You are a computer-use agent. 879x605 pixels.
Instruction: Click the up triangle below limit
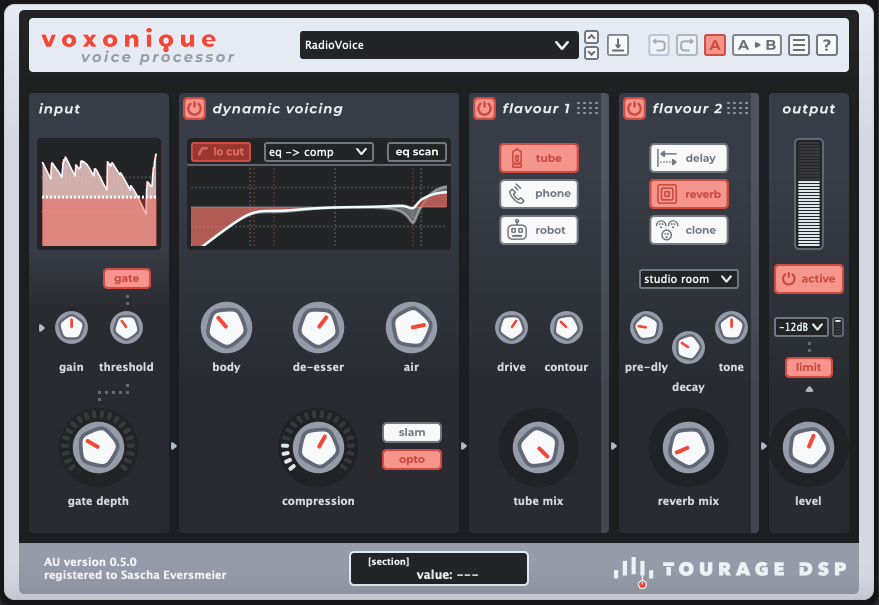[x=809, y=389]
